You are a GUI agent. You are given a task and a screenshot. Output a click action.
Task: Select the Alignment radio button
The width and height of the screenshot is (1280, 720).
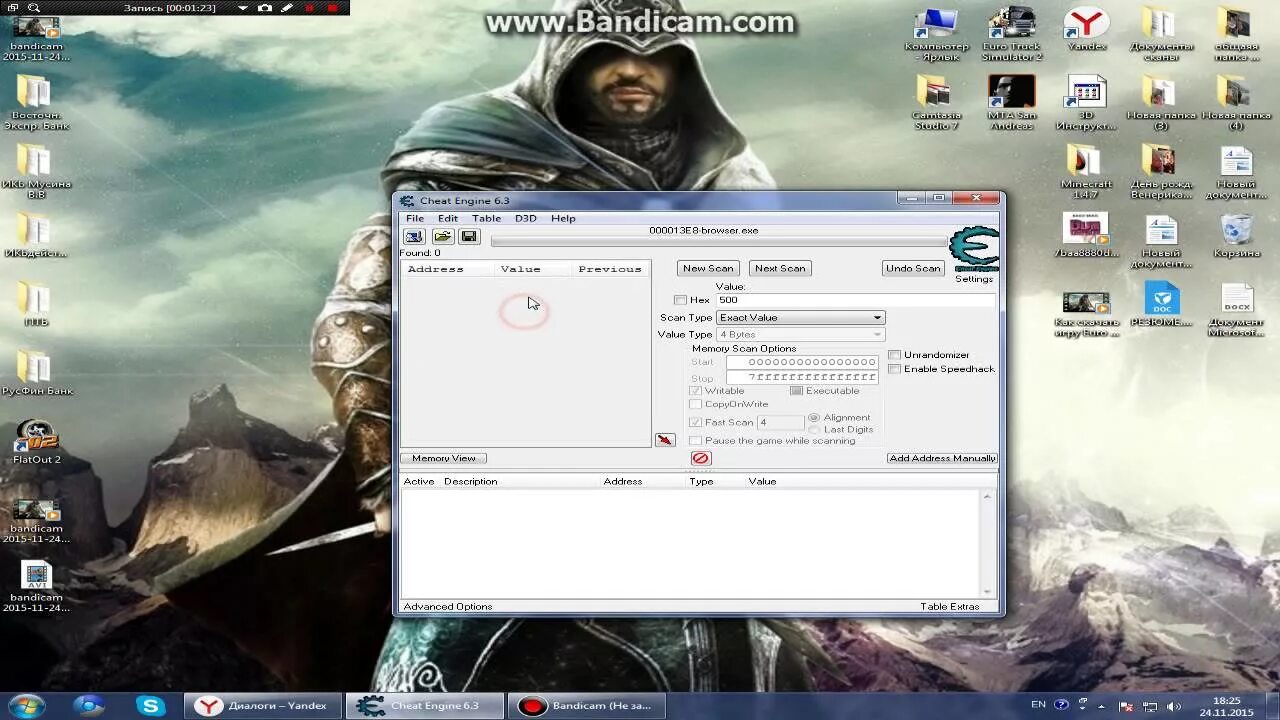click(x=814, y=417)
